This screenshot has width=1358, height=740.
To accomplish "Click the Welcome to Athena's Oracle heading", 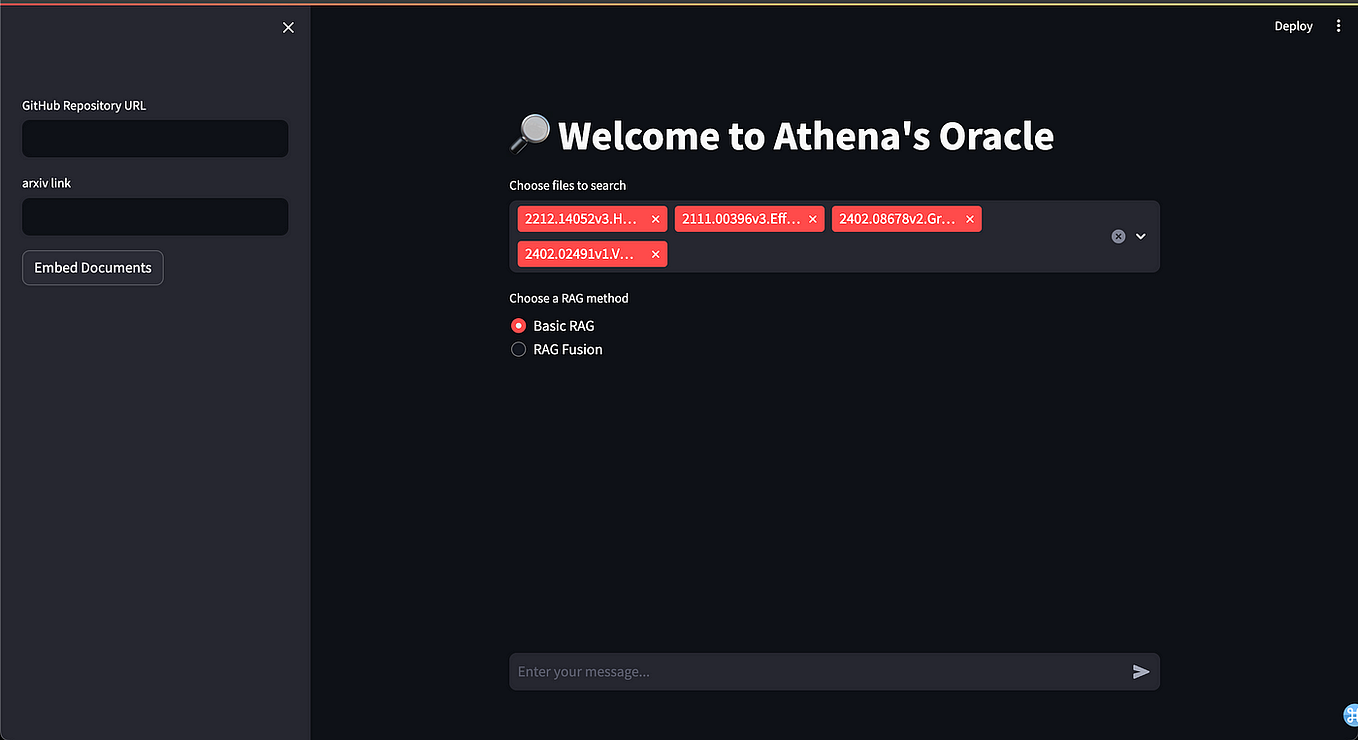I will coord(806,136).
